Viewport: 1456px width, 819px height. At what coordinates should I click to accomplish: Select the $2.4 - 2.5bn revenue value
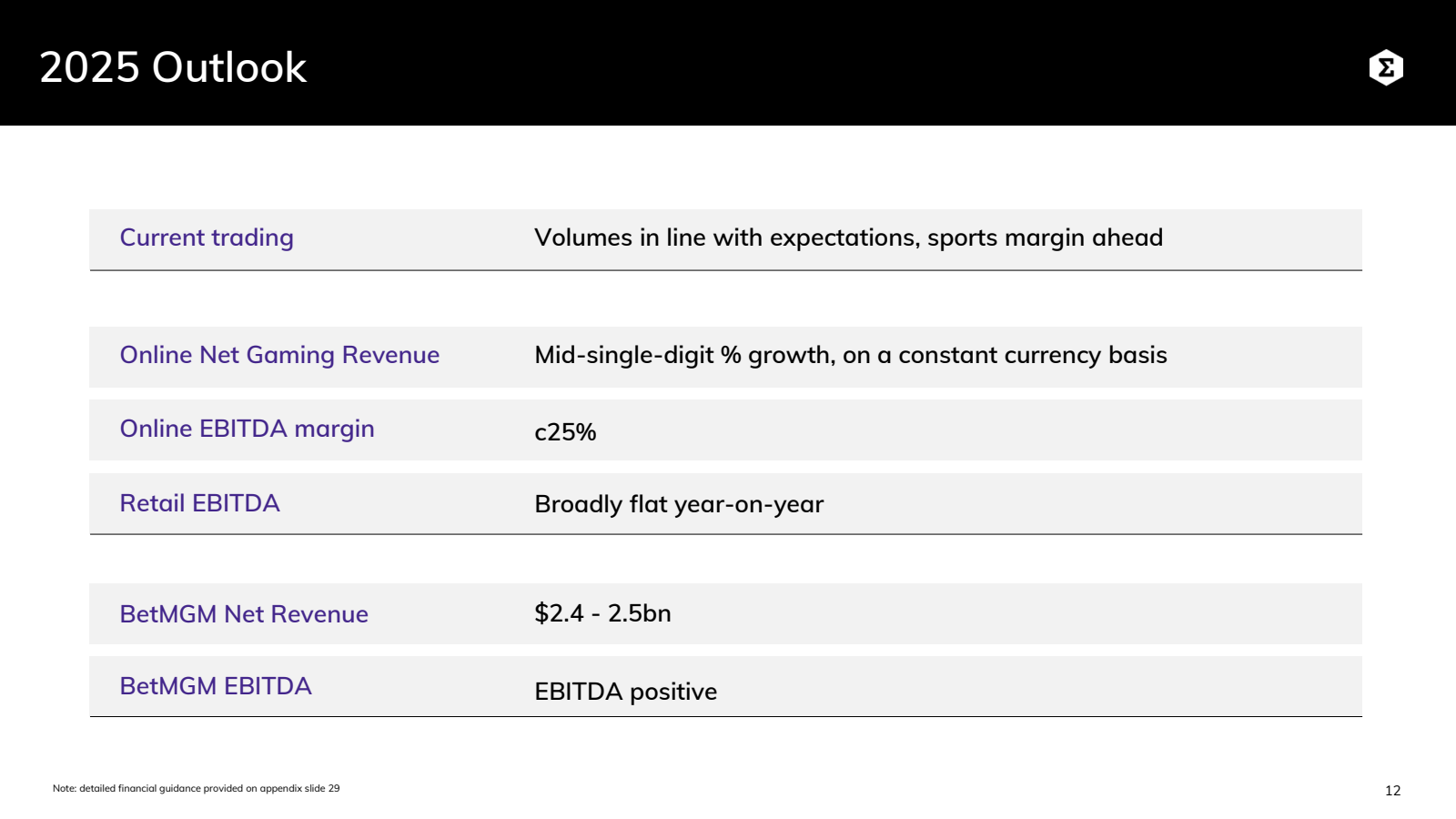[602, 613]
